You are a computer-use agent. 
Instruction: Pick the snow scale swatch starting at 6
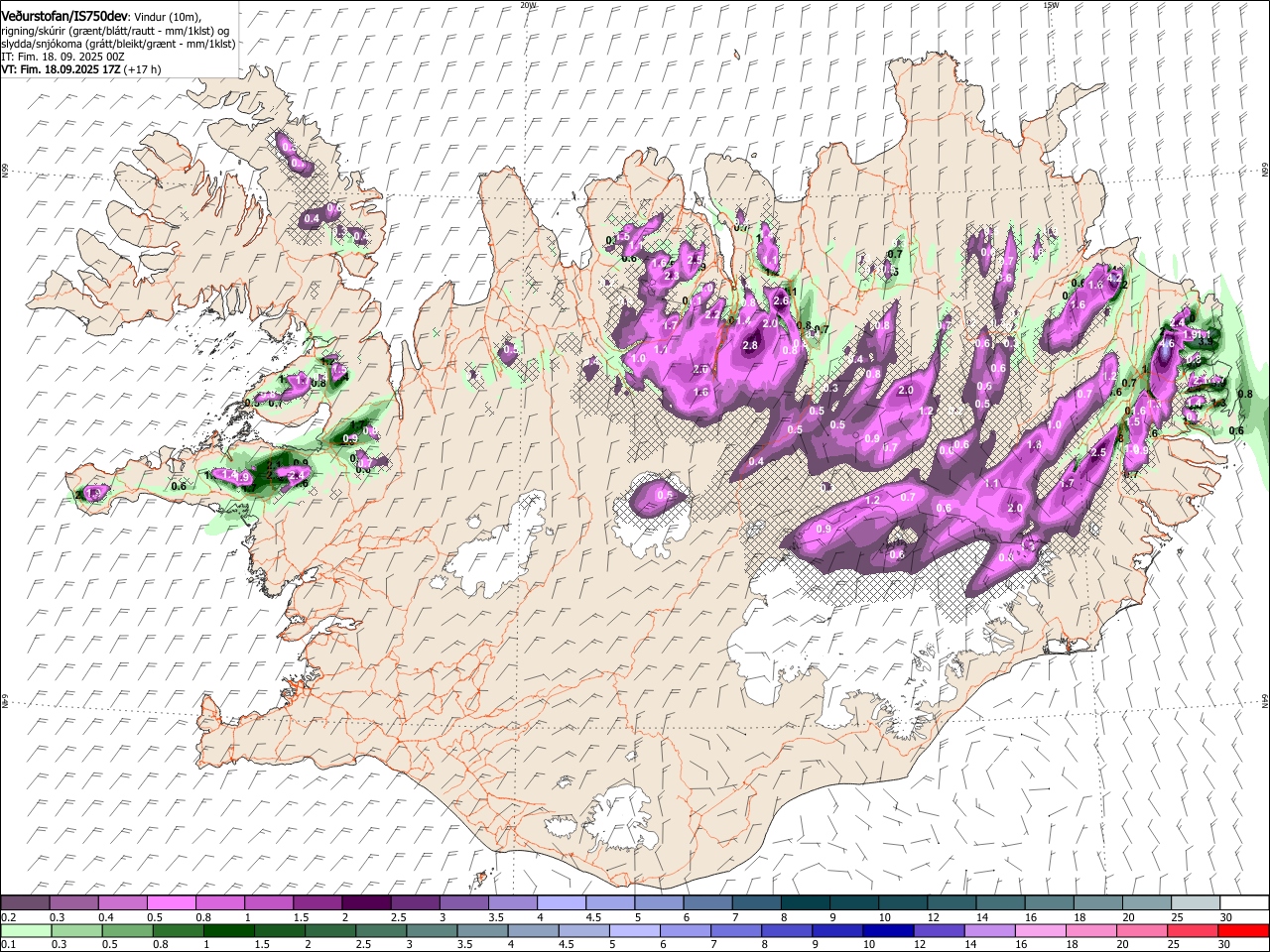pyautogui.click(x=706, y=903)
